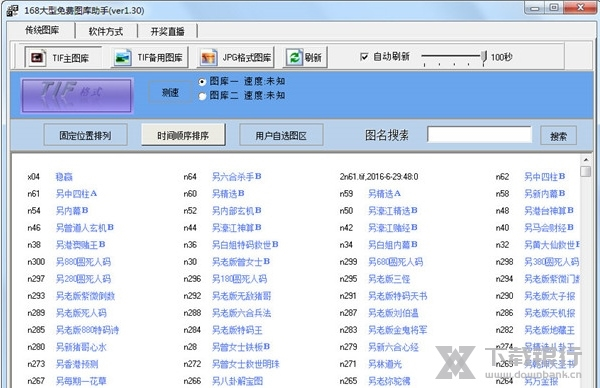Open the 另老版特码天书 link

point(398,296)
